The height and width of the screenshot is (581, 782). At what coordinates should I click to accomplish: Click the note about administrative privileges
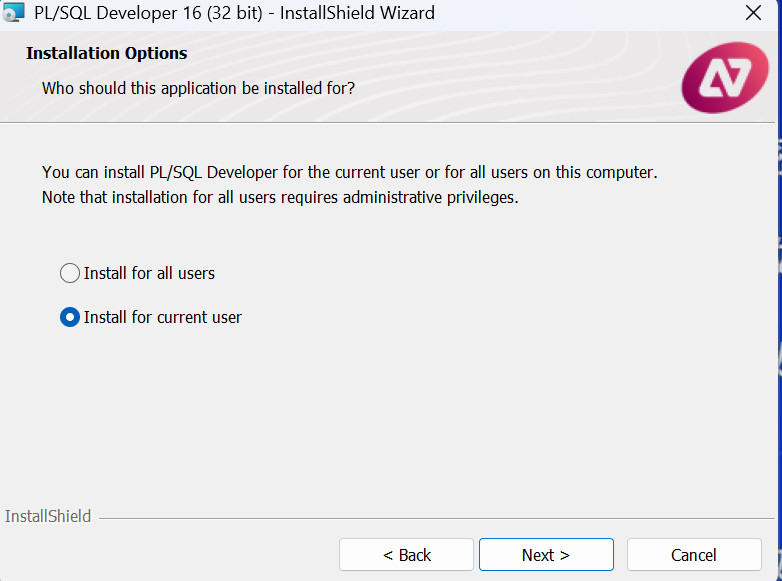click(x=280, y=197)
